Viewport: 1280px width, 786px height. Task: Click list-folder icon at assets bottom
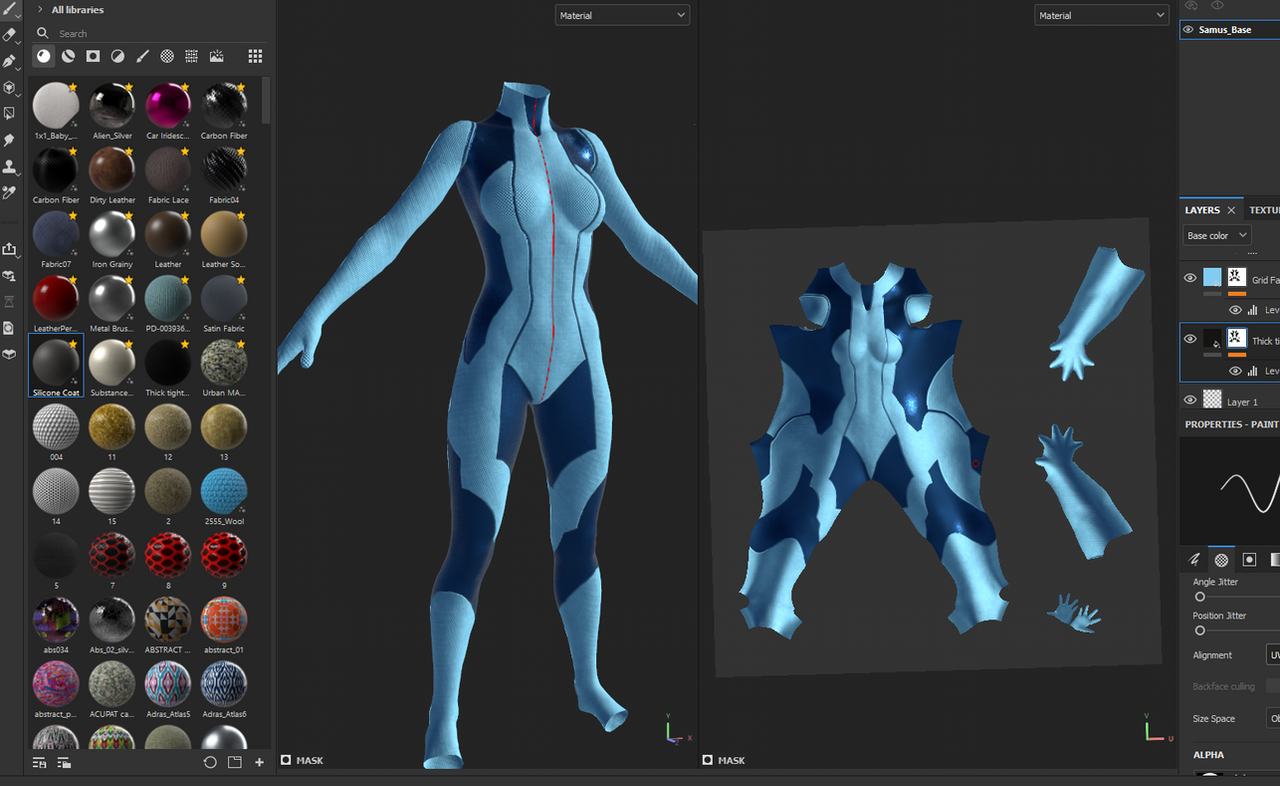[x=64, y=762]
